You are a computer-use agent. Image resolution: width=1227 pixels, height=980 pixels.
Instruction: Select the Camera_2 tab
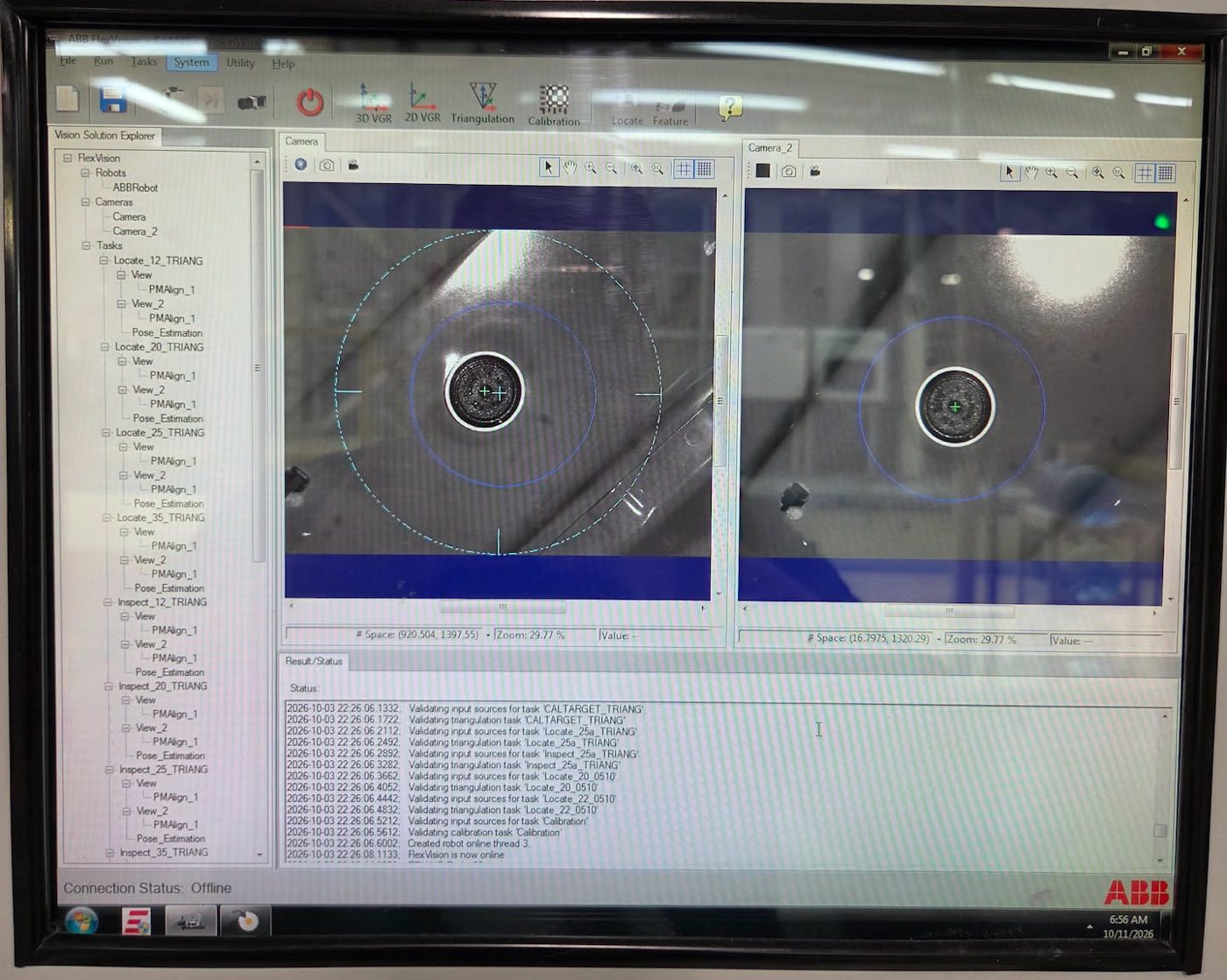(x=770, y=148)
